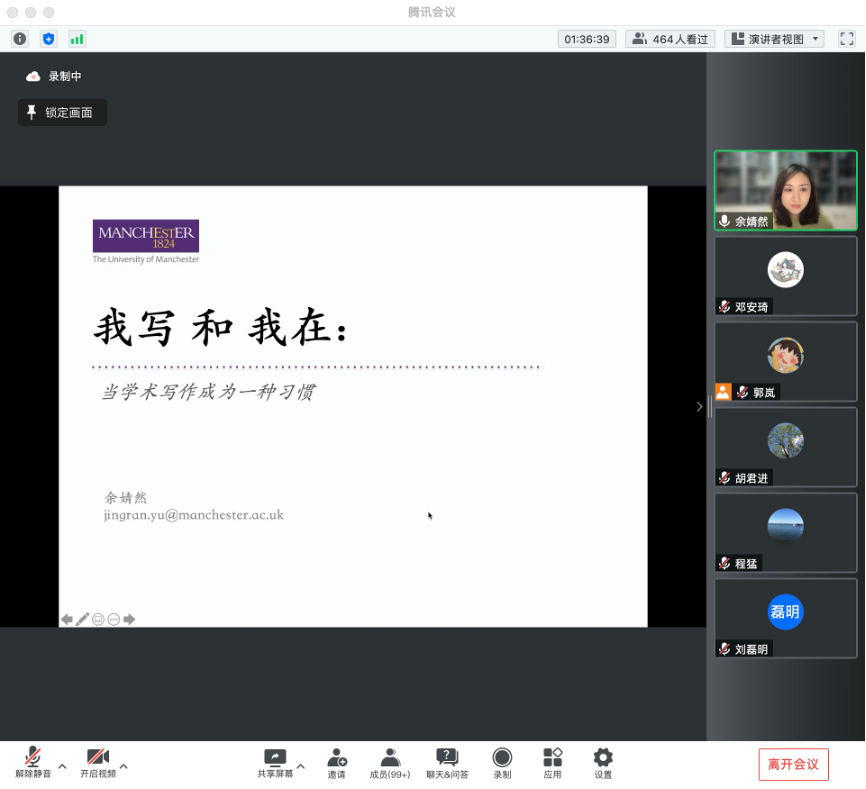Open the 演讲者视图 view dropdown
The image size is (866, 789).
click(x=774, y=39)
